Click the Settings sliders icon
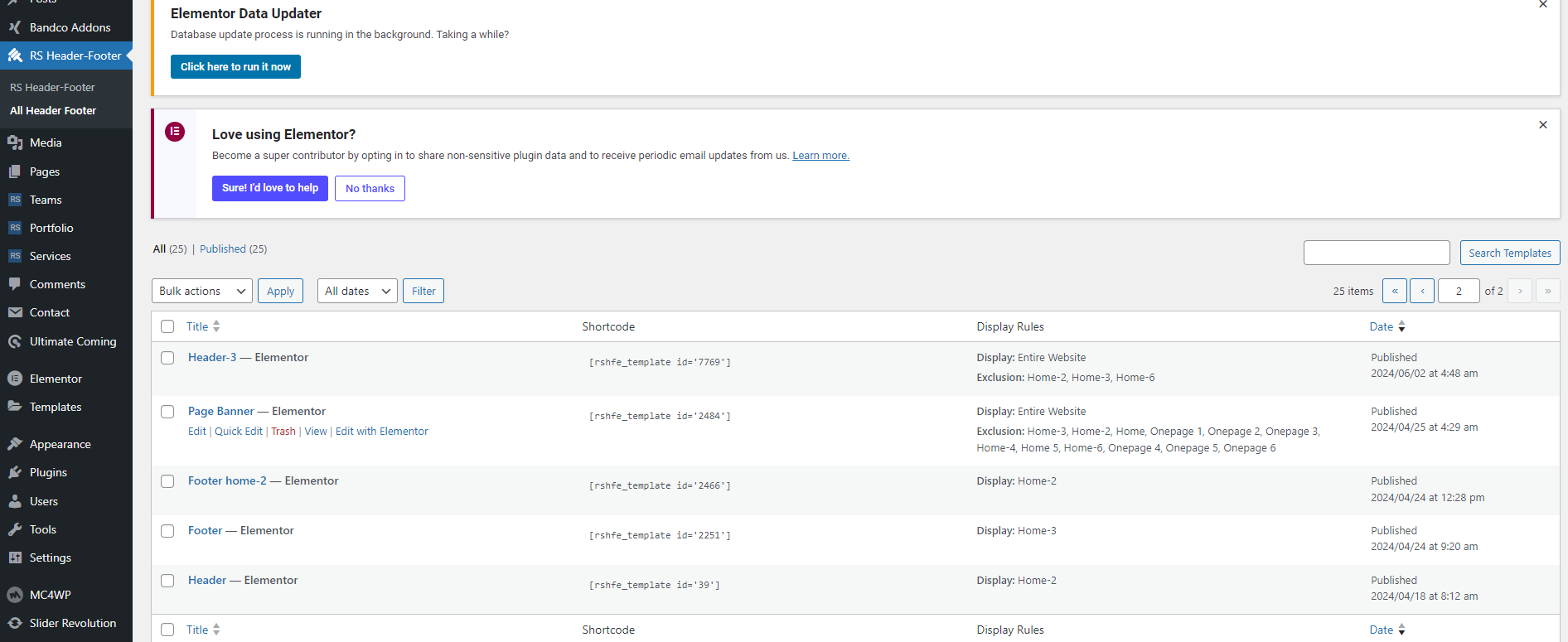The width and height of the screenshot is (1568, 642). pyautogui.click(x=15, y=558)
